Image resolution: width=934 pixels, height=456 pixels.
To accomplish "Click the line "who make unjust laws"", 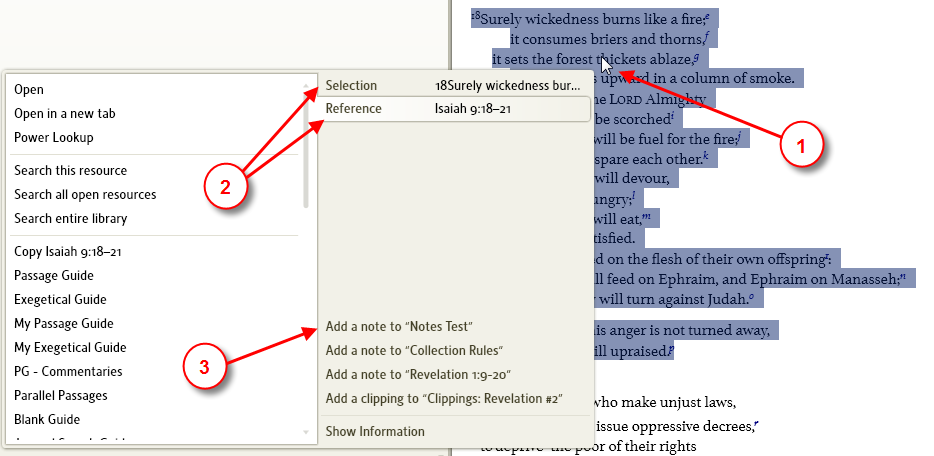I will [x=663, y=402].
